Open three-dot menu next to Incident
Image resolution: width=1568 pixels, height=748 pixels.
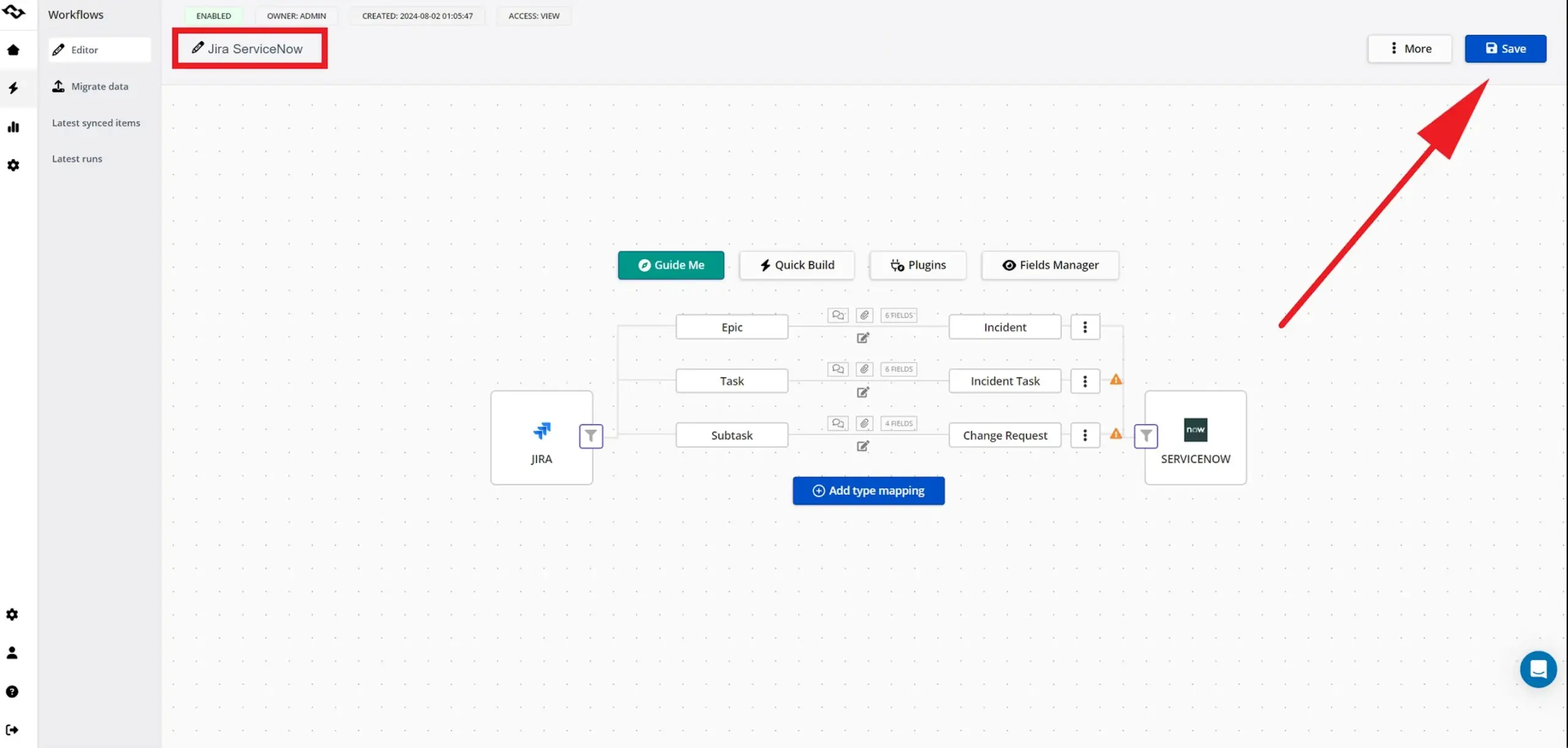pyautogui.click(x=1085, y=327)
